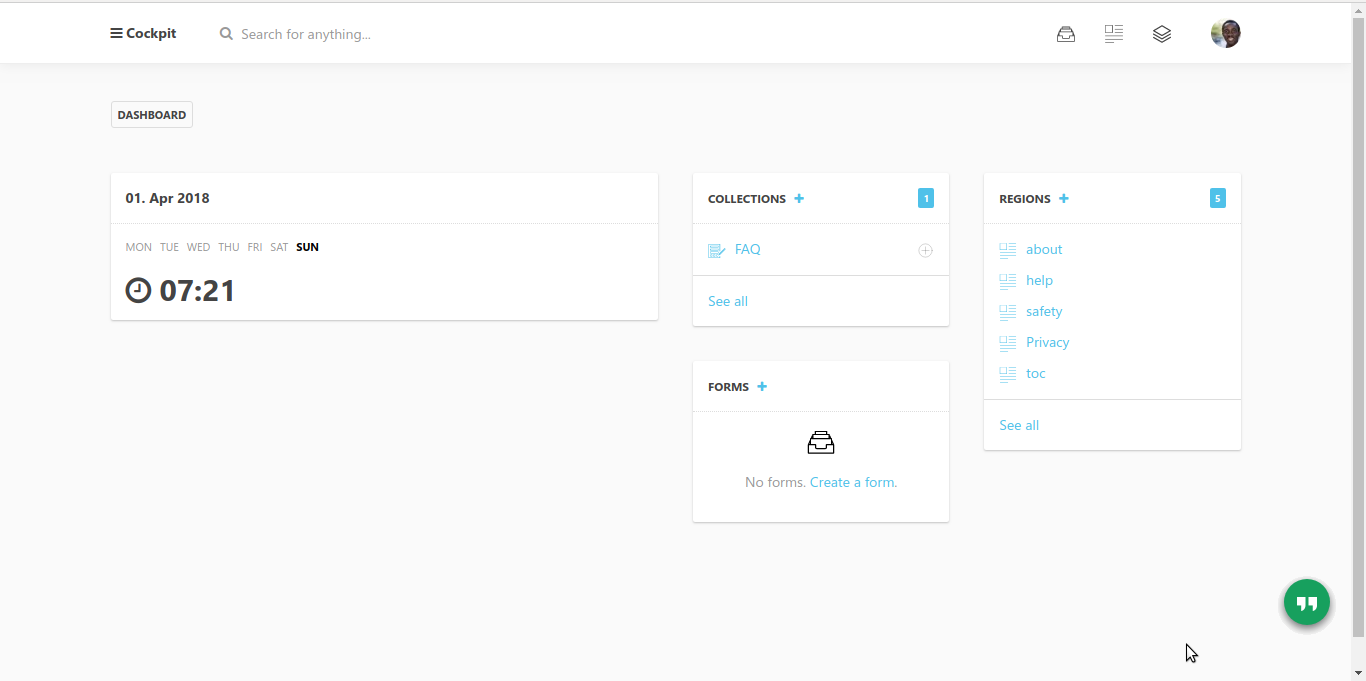Open the about region

tap(1044, 249)
